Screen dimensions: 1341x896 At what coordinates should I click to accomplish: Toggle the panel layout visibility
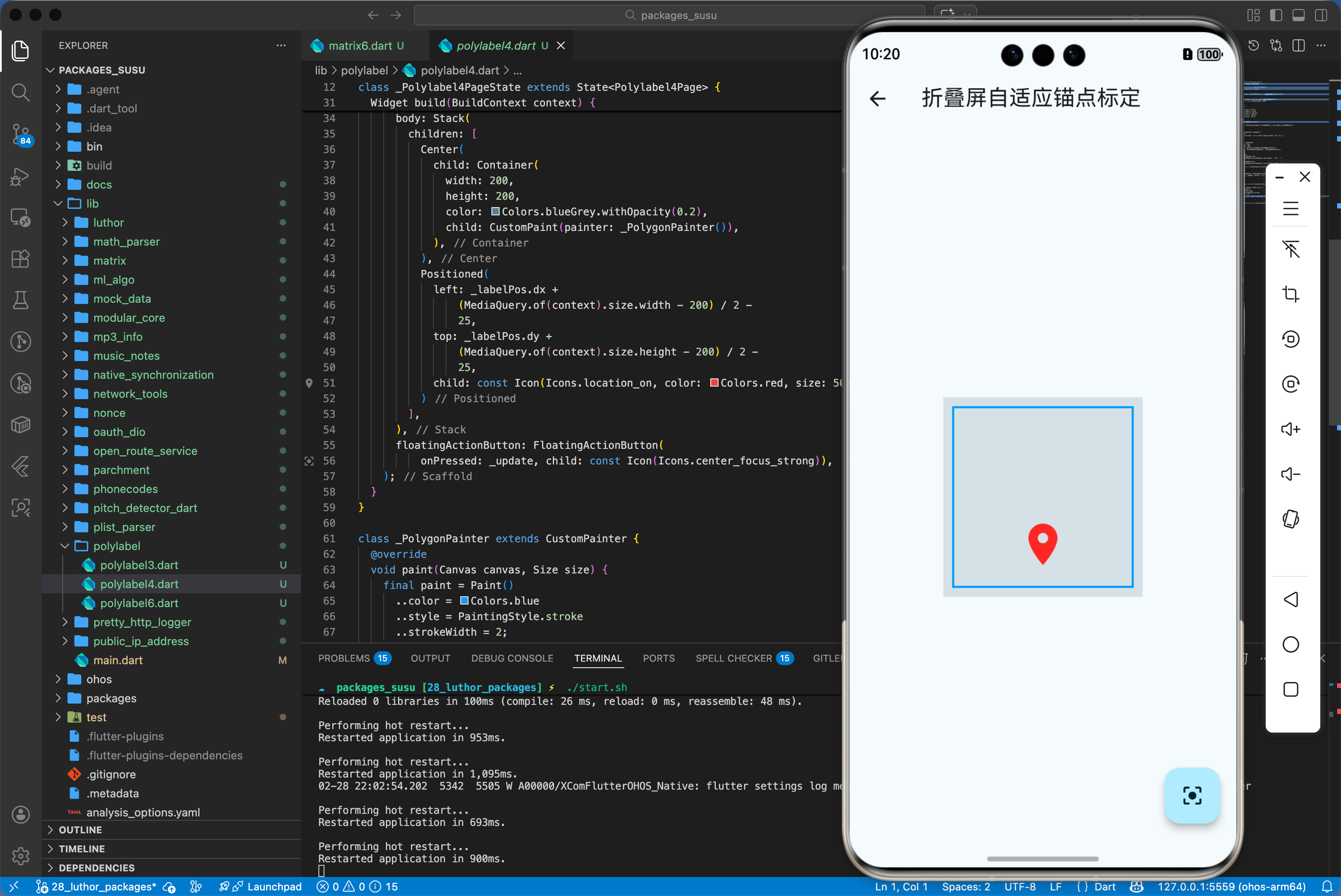click(x=1298, y=16)
